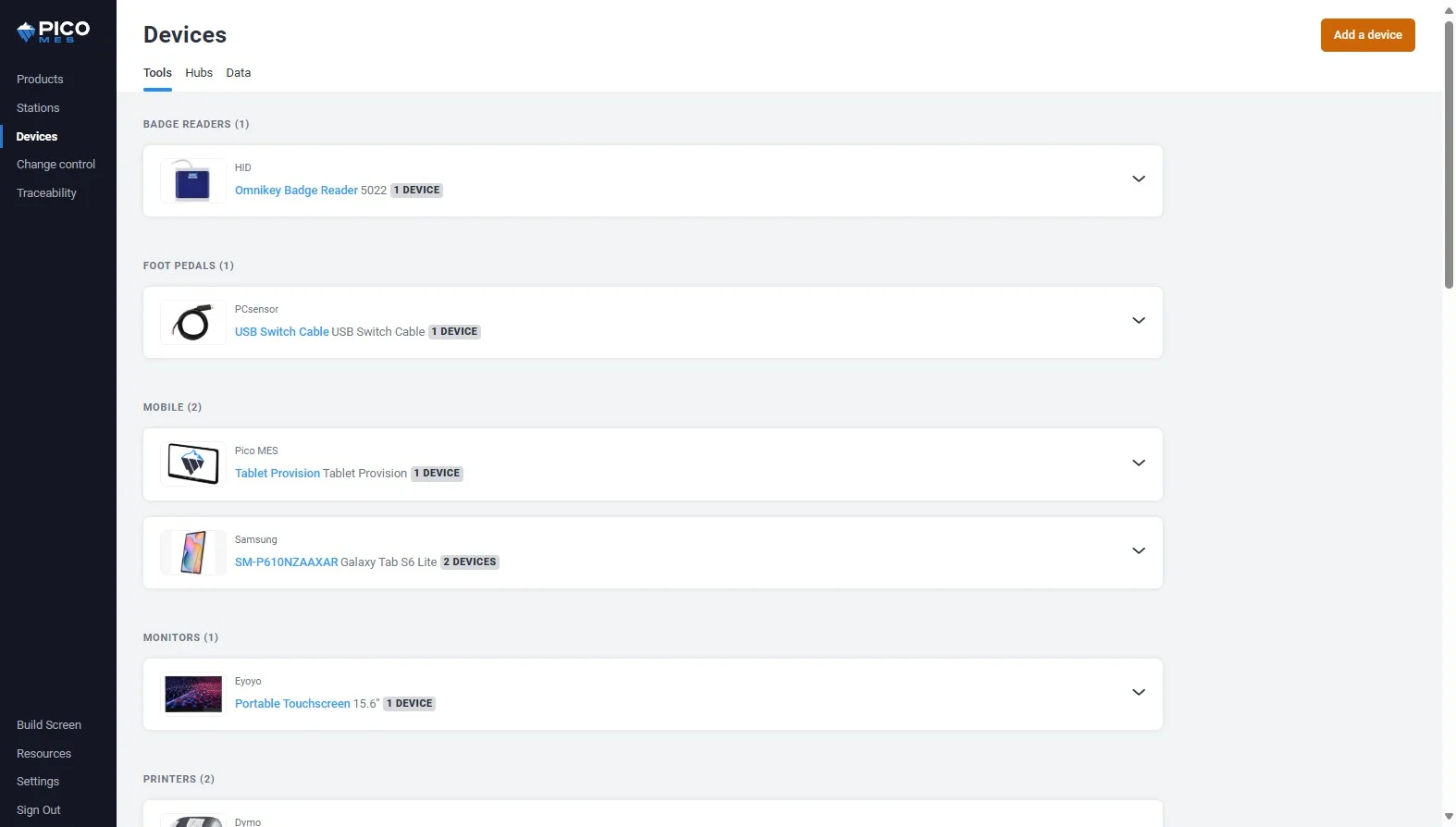Open the Eyoyo Portable Touchscreen thumbnail
Image resolution: width=1456 pixels, height=827 pixels.
click(192, 694)
